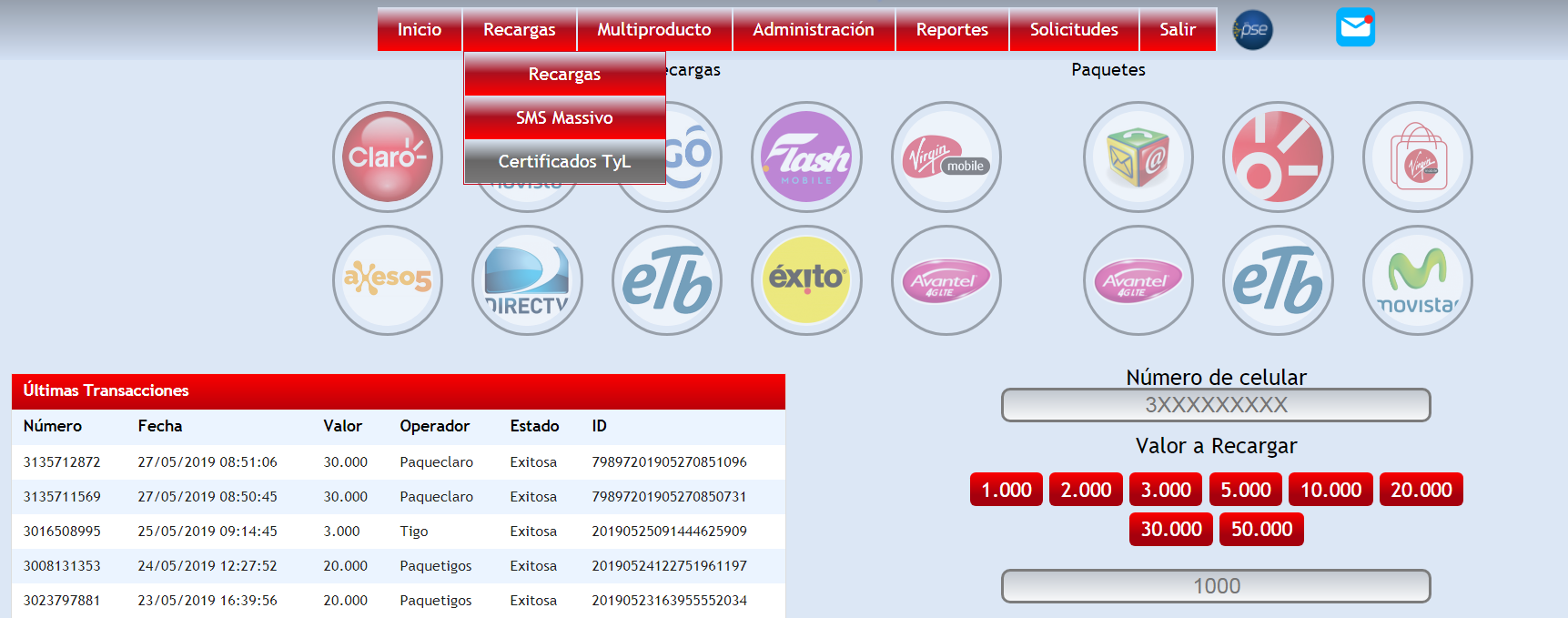Viewport: 1568px width, 618px height.
Task: Click the 3.000 value cell
Action: (342, 532)
